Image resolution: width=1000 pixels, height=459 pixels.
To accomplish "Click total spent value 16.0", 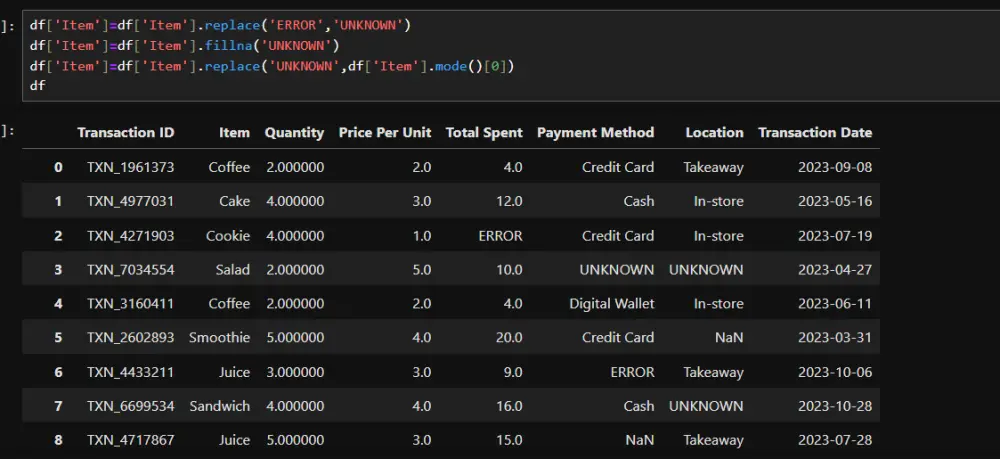I will click(x=510, y=406).
